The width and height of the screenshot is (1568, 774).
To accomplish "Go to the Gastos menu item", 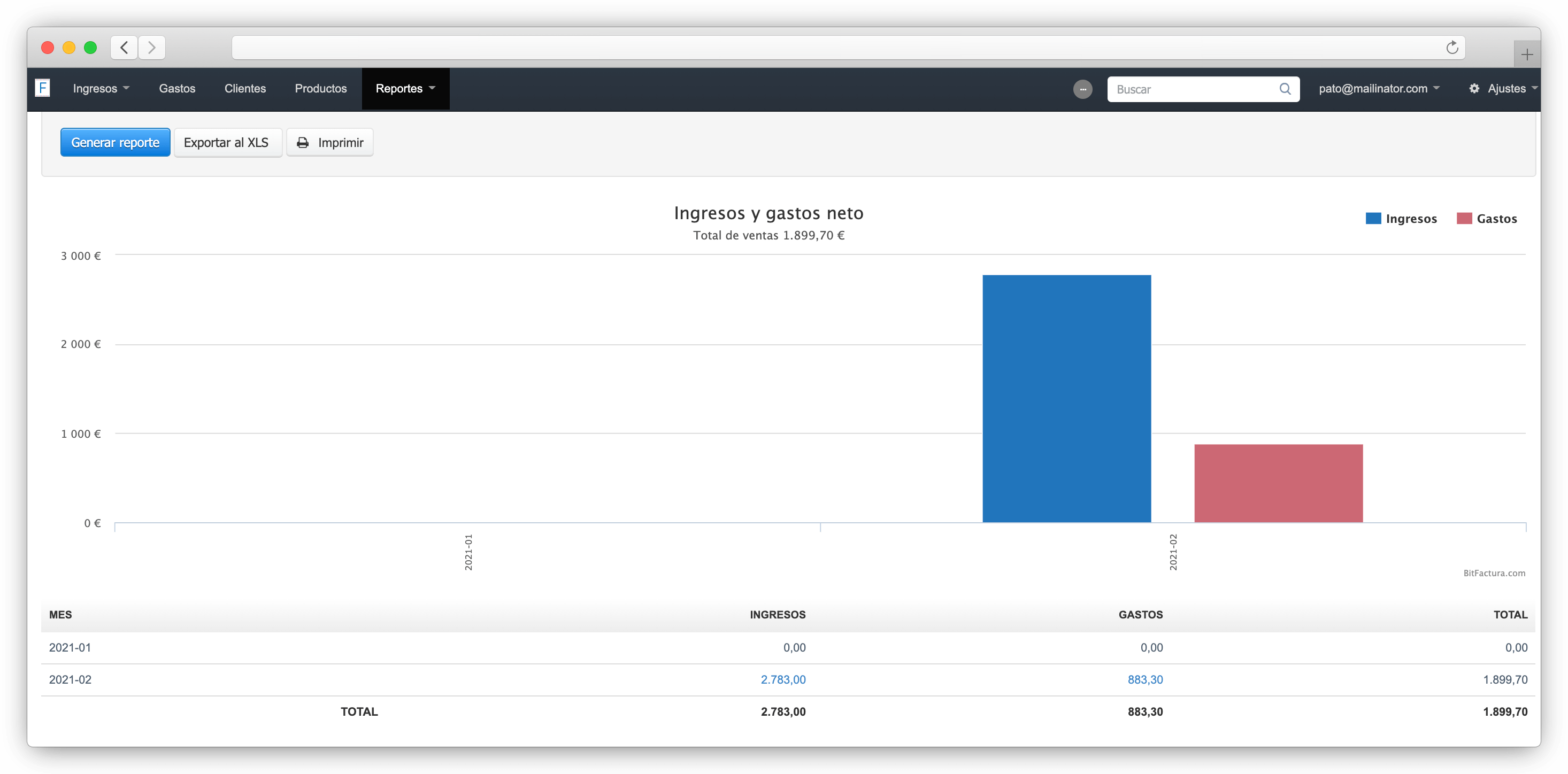I will click(x=177, y=89).
